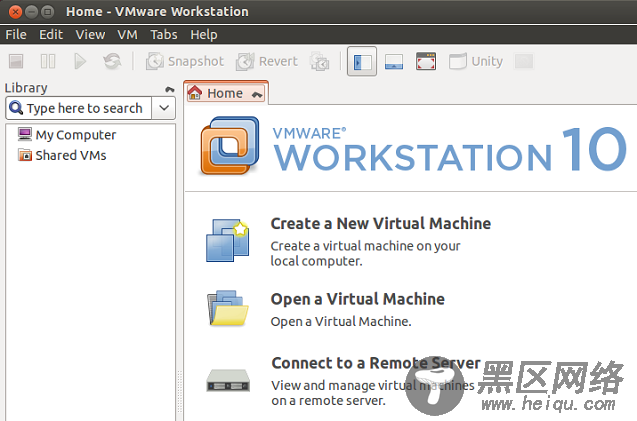This screenshot has height=421, width=637.
Task: Click the Restart guest toolbar icon
Action: pos(112,61)
